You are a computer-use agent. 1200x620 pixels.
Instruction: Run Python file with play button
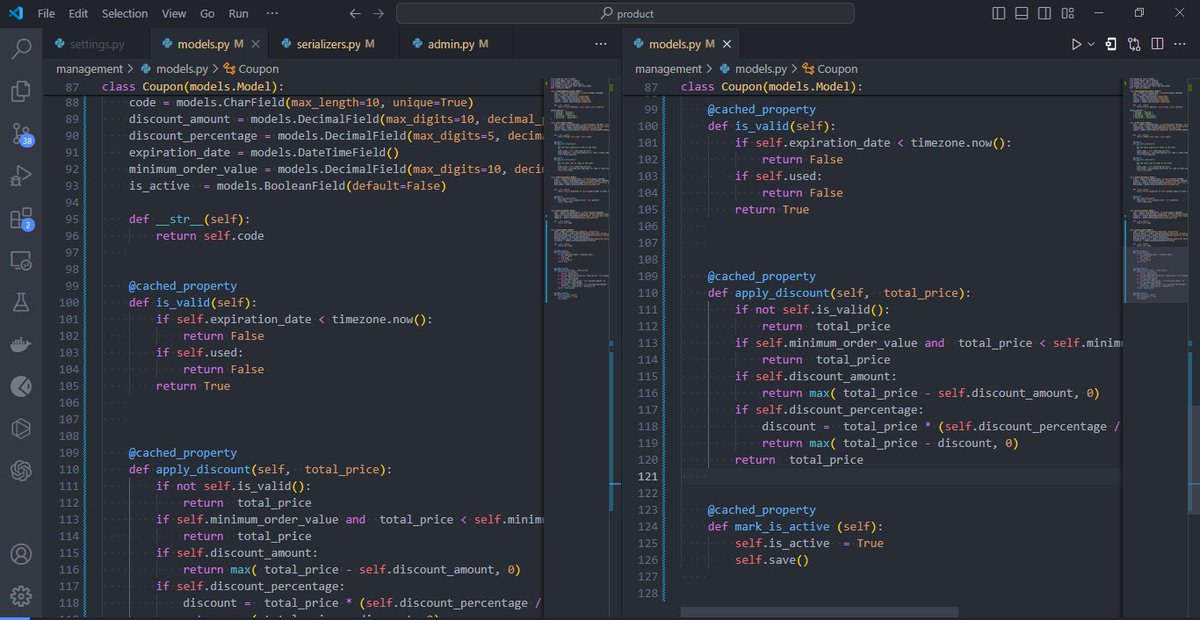click(x=1076, y=44)
